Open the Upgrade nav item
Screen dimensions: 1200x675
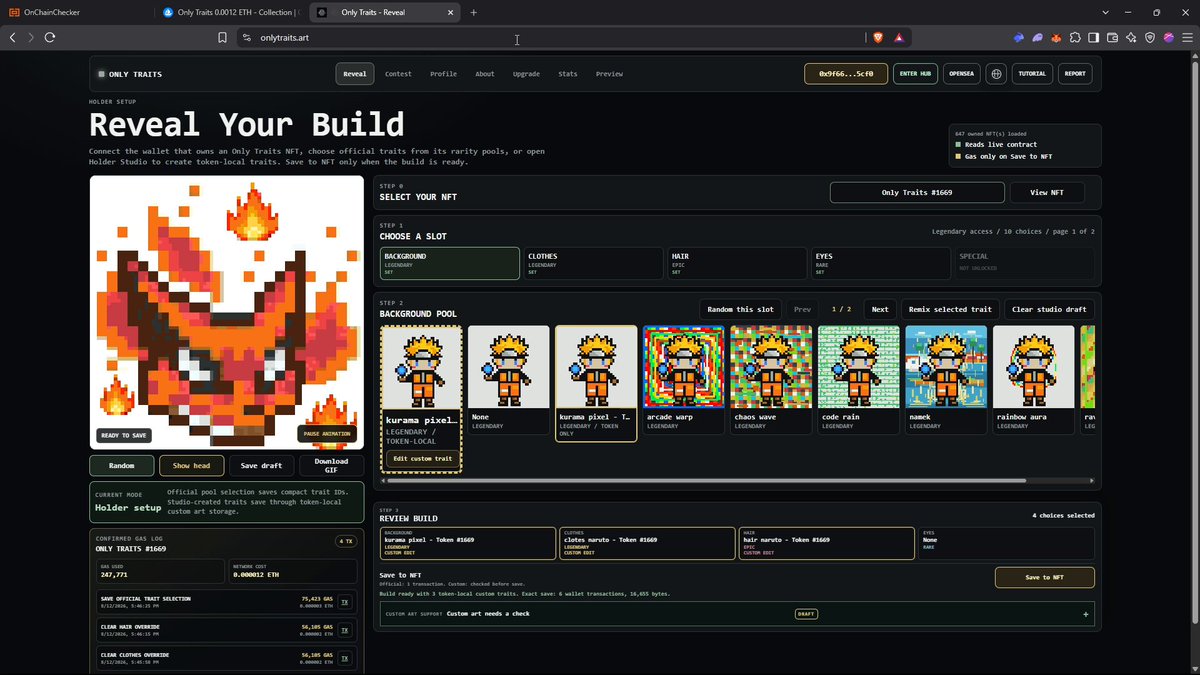(x=526, y=74)
